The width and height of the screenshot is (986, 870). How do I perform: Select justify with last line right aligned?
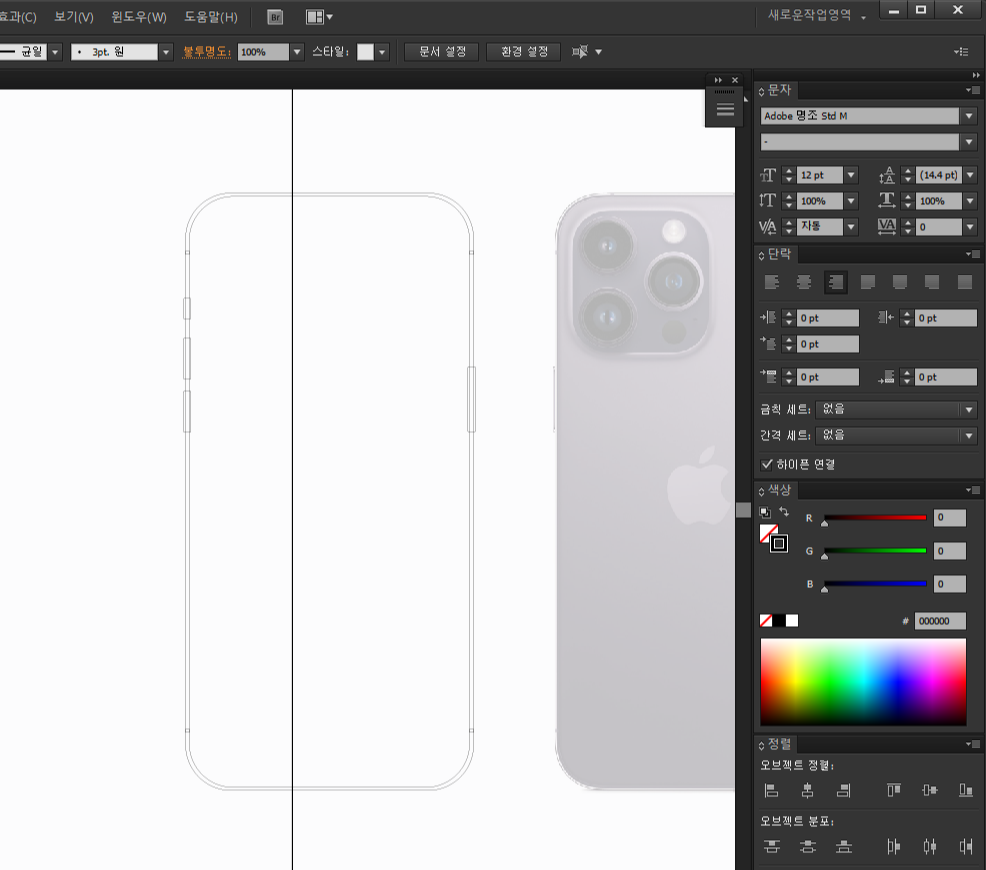tap(932, 282)
